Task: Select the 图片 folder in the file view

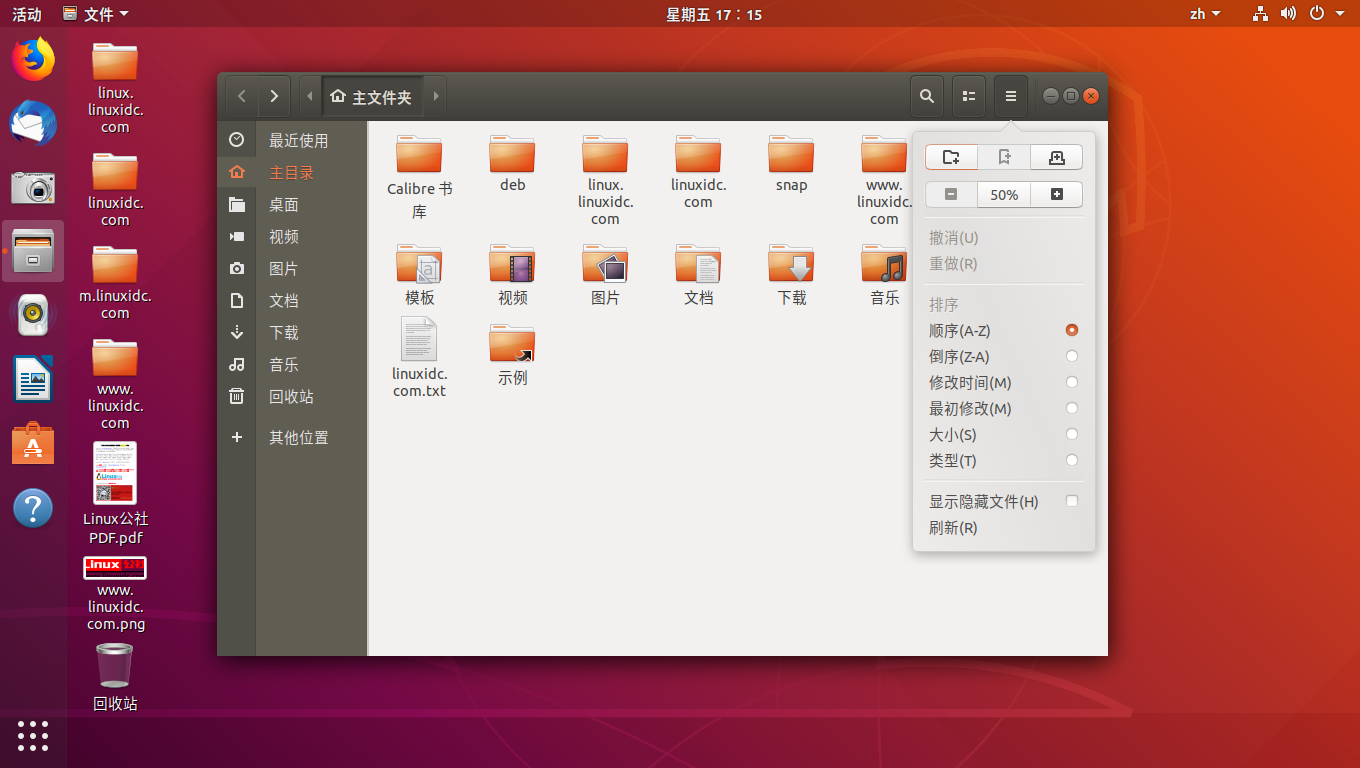Action: click(x=605, y=274)
